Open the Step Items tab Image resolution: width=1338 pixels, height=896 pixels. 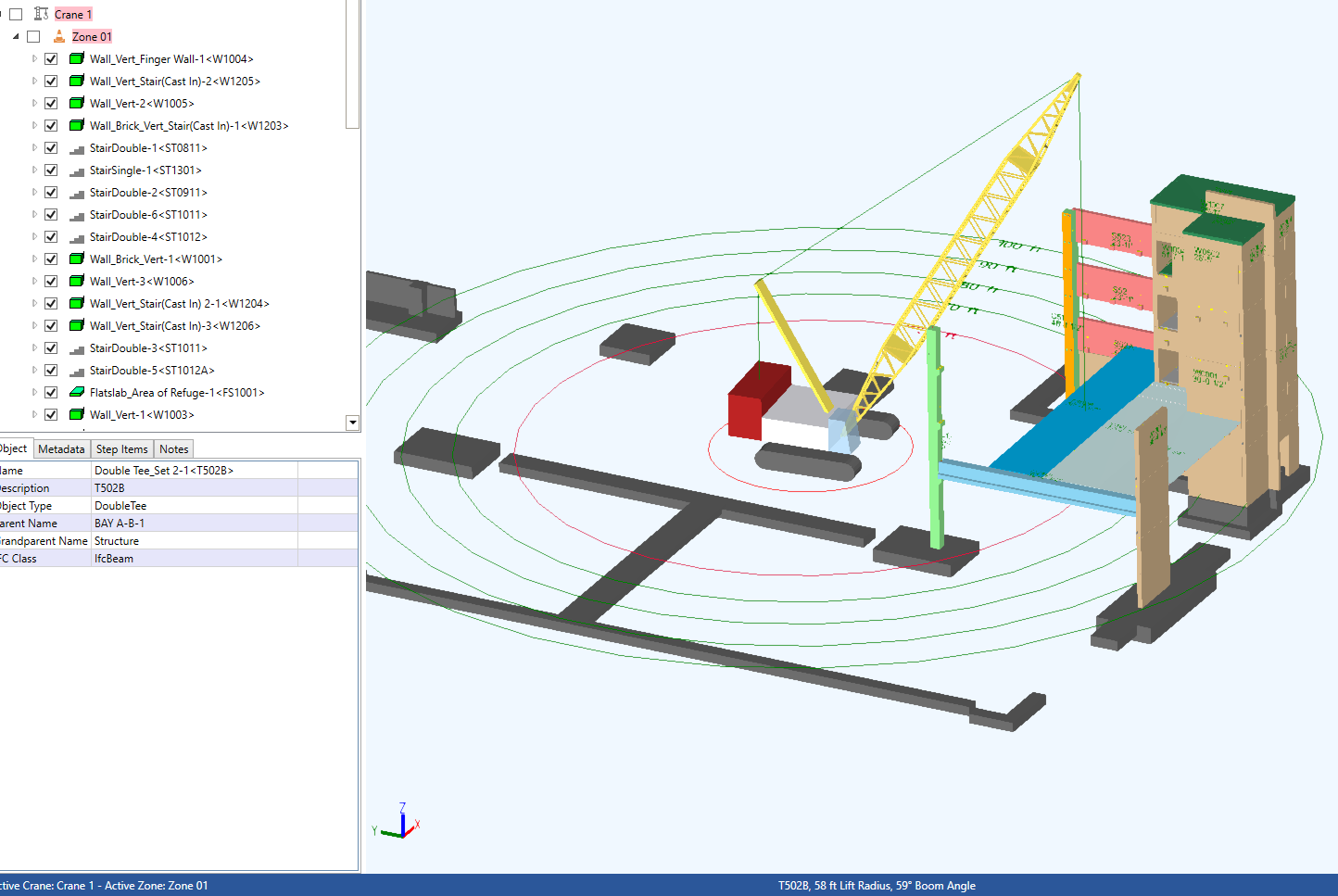[x=121, y=449]
